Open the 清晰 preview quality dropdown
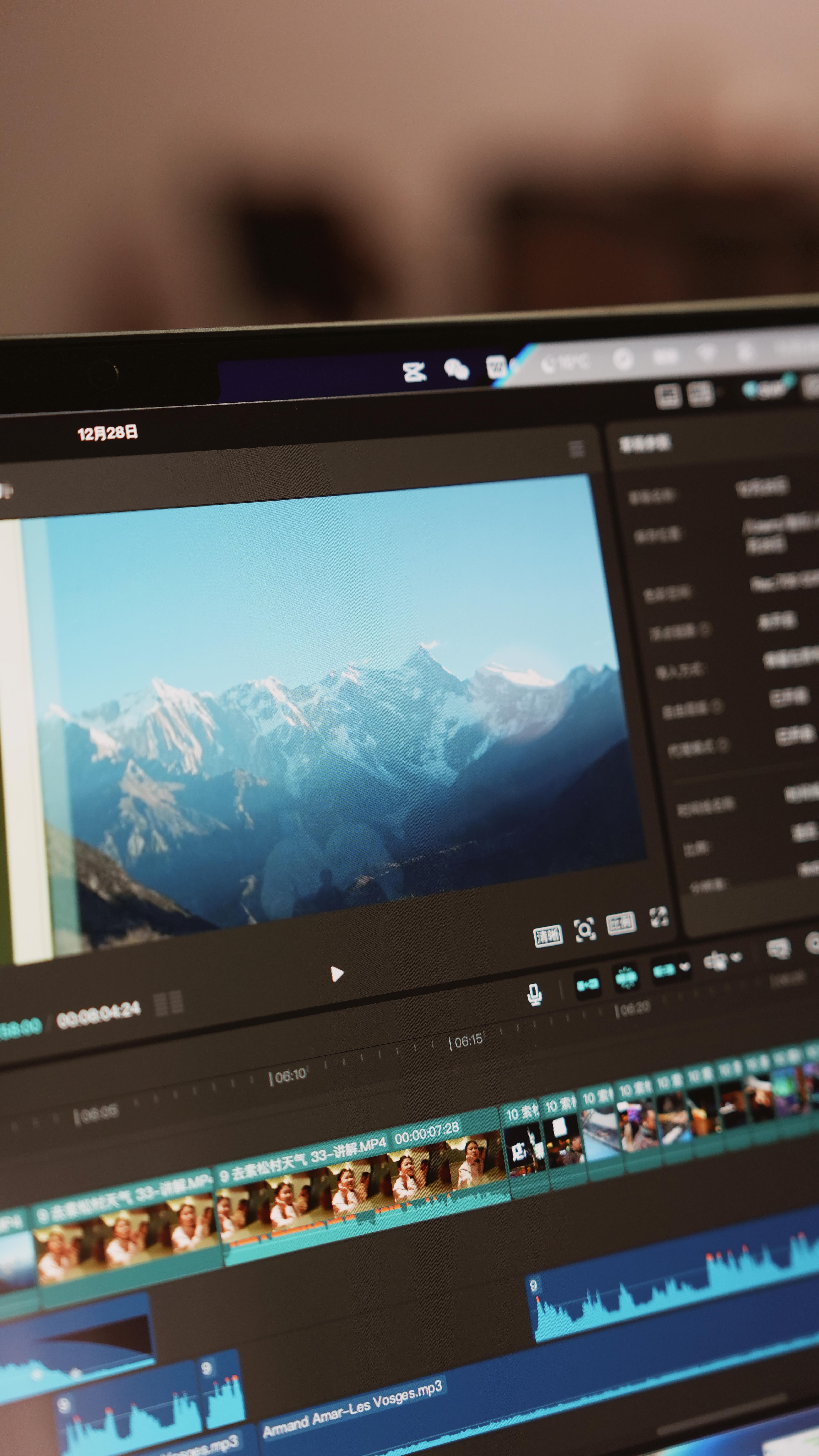819x1456 pixels. (x=548, y=936)
